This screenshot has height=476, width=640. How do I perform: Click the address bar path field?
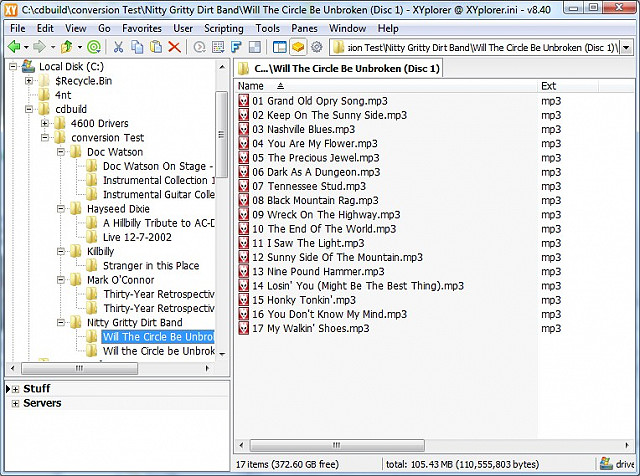482,48
